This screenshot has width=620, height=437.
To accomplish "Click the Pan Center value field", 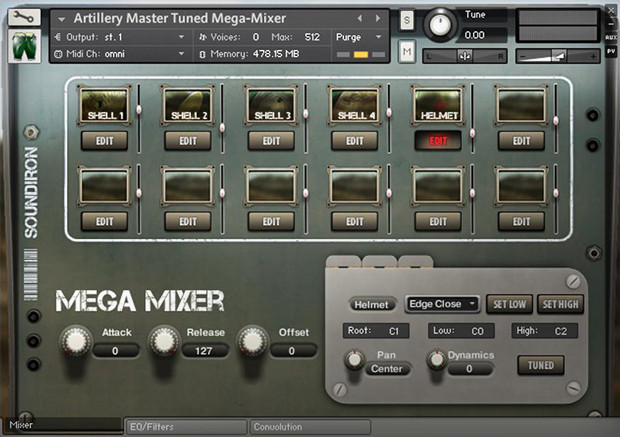I will [x=387, y=369].
